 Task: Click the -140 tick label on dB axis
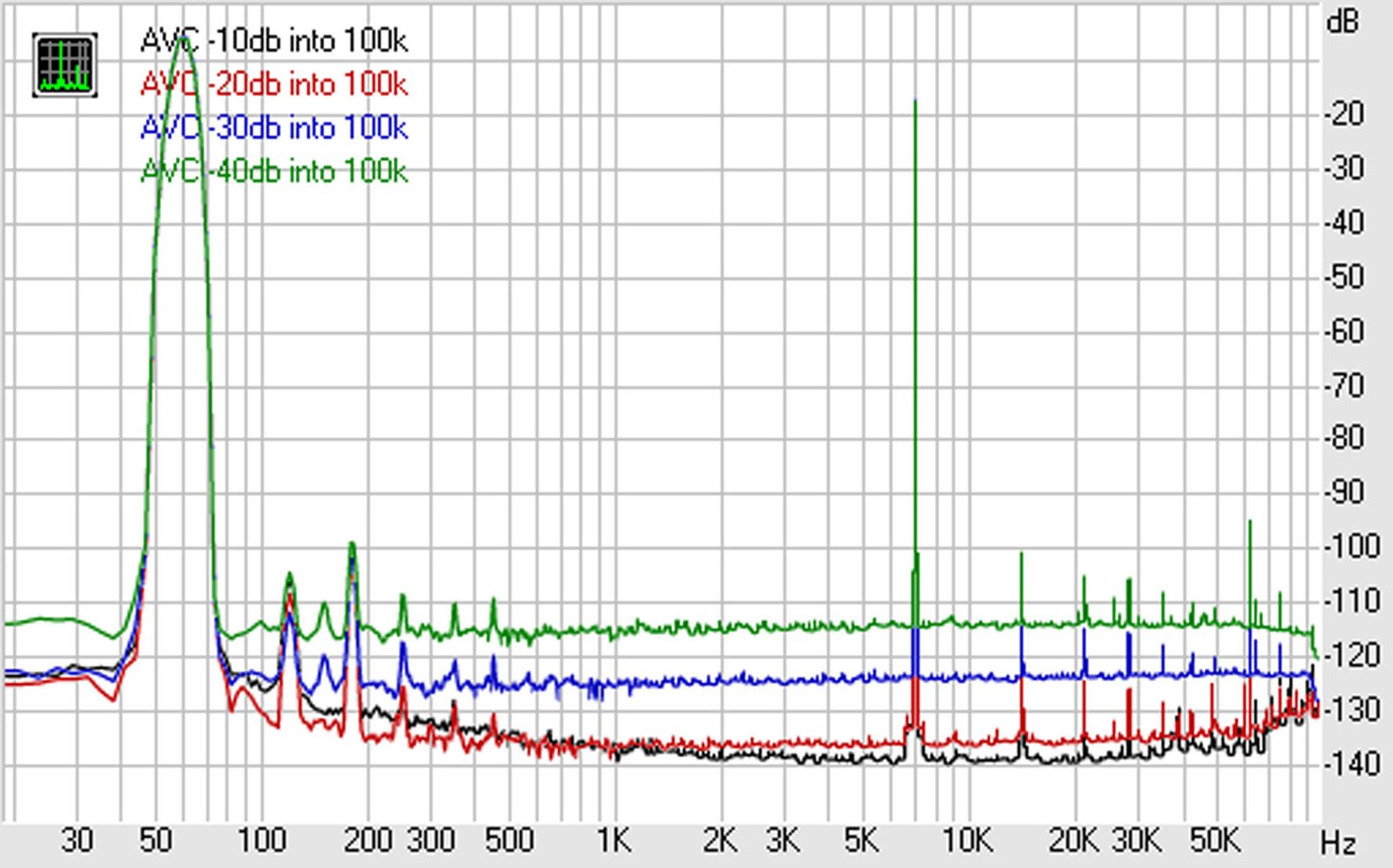point(1350,764)
